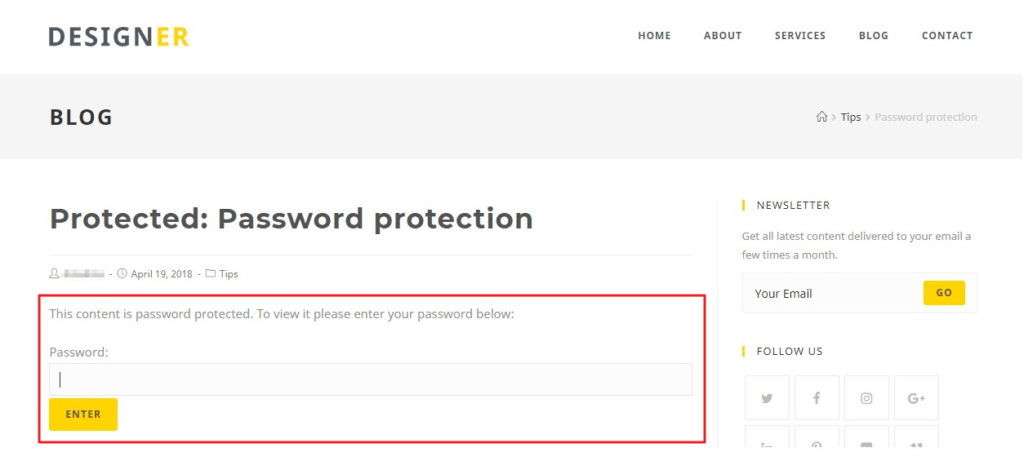This screenshot has height=470, width=1024.
Task: Open the BLOG menu item
Action: [x=873, y=36]
